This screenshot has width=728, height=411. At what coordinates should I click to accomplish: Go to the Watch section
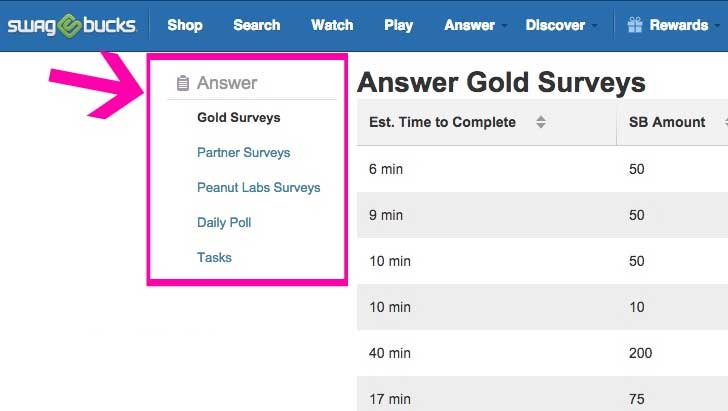332,25
